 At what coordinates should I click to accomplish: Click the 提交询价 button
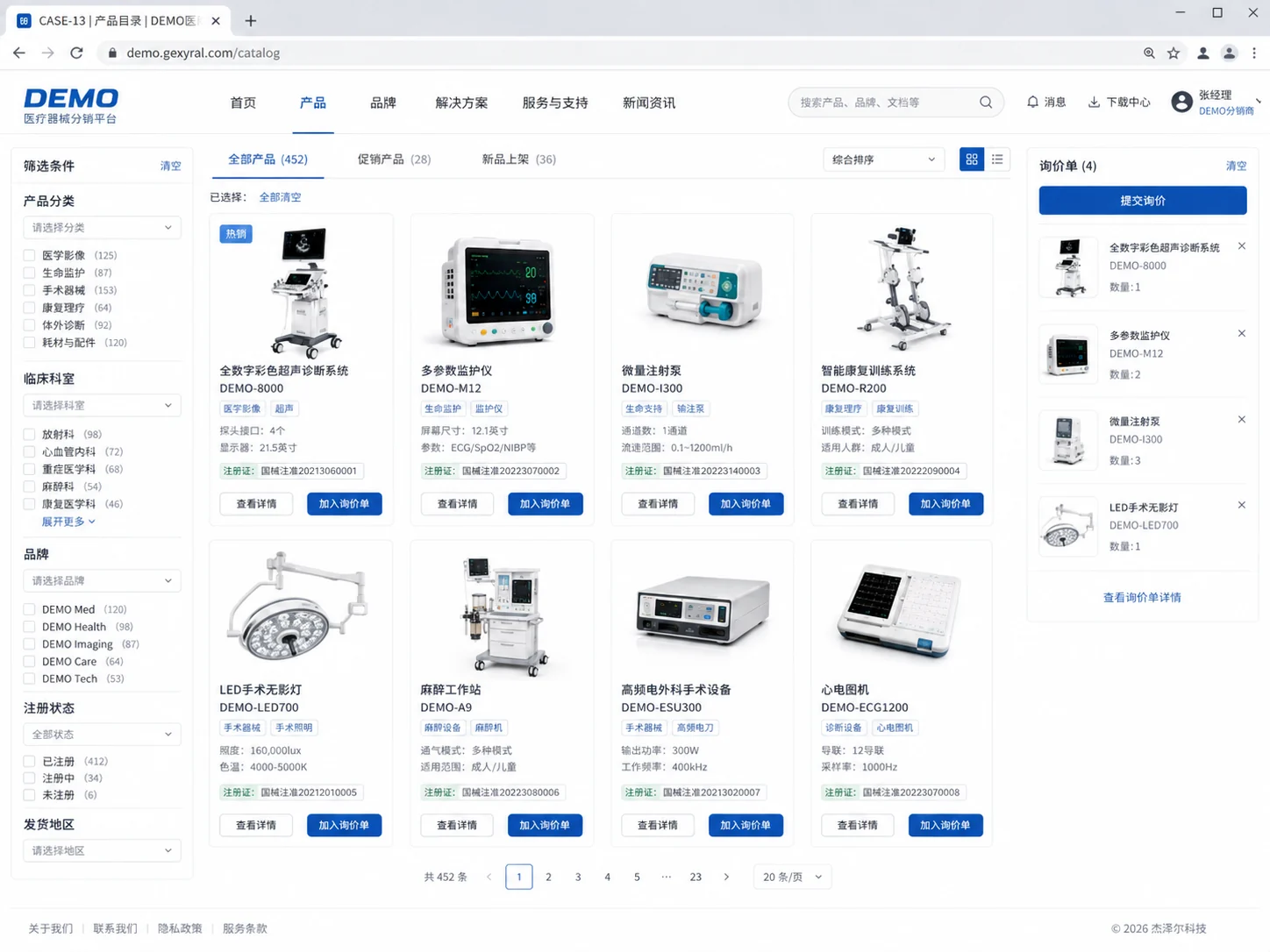point(1143,201)
